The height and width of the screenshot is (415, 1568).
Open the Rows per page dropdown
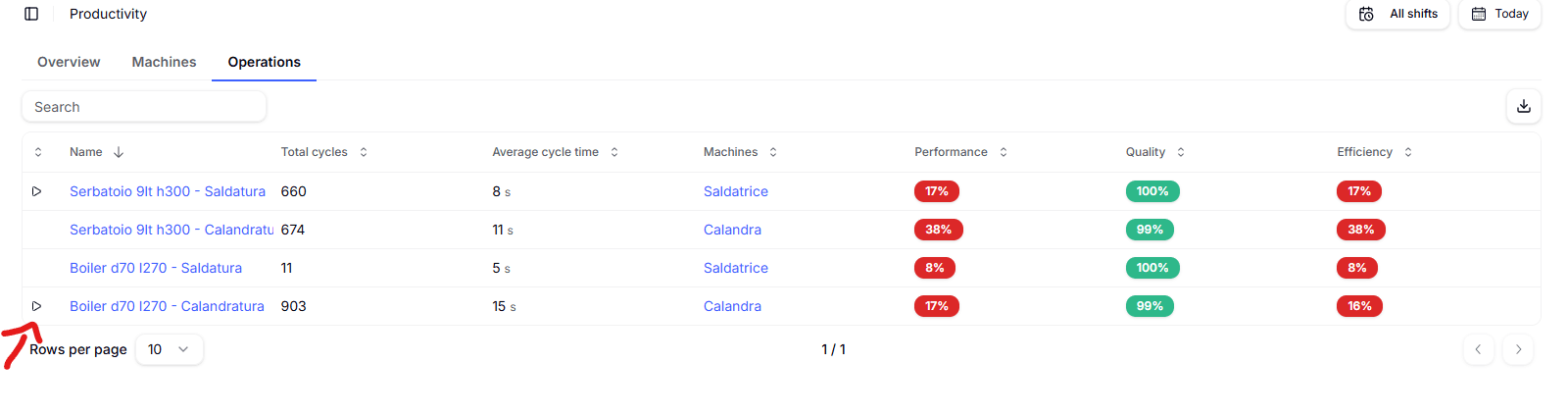[x=169, y=349]
